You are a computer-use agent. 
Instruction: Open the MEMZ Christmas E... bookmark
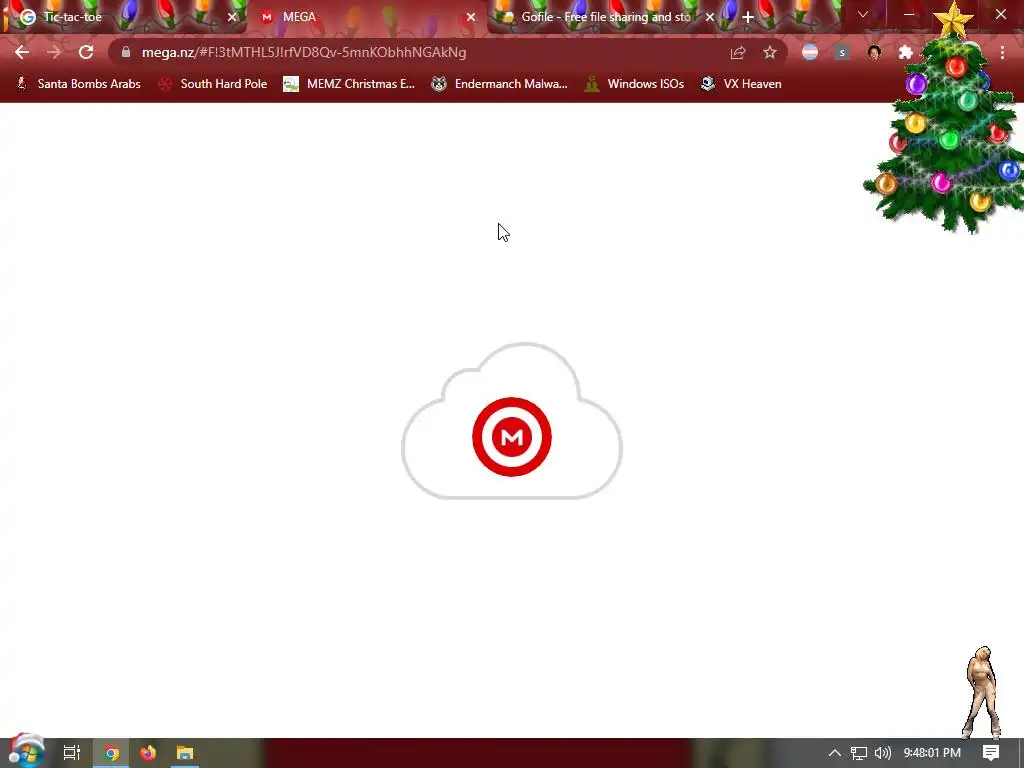click(349, 84)
